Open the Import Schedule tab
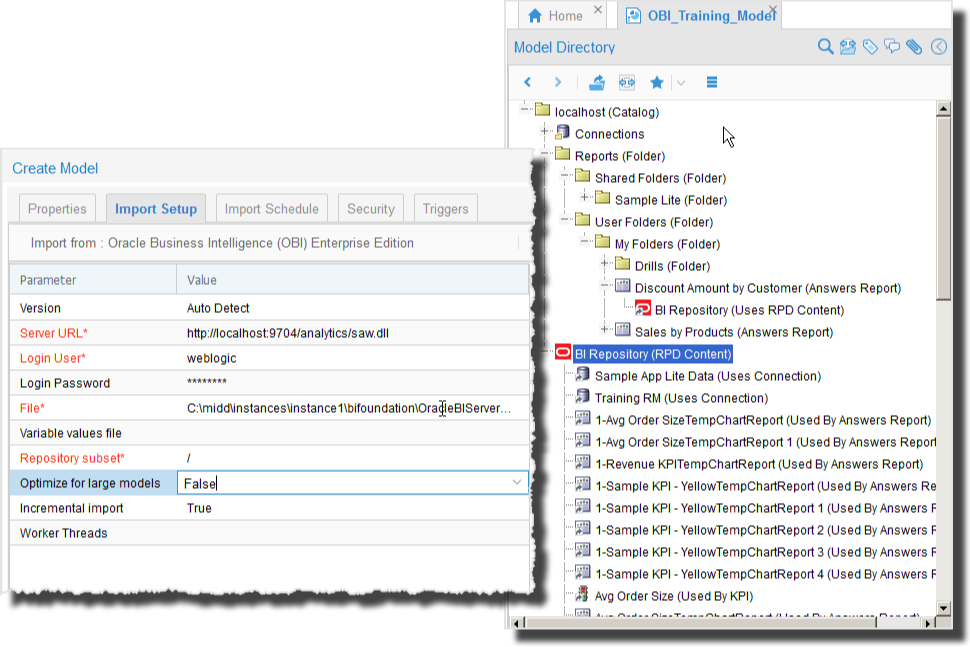 coord(272,209)
